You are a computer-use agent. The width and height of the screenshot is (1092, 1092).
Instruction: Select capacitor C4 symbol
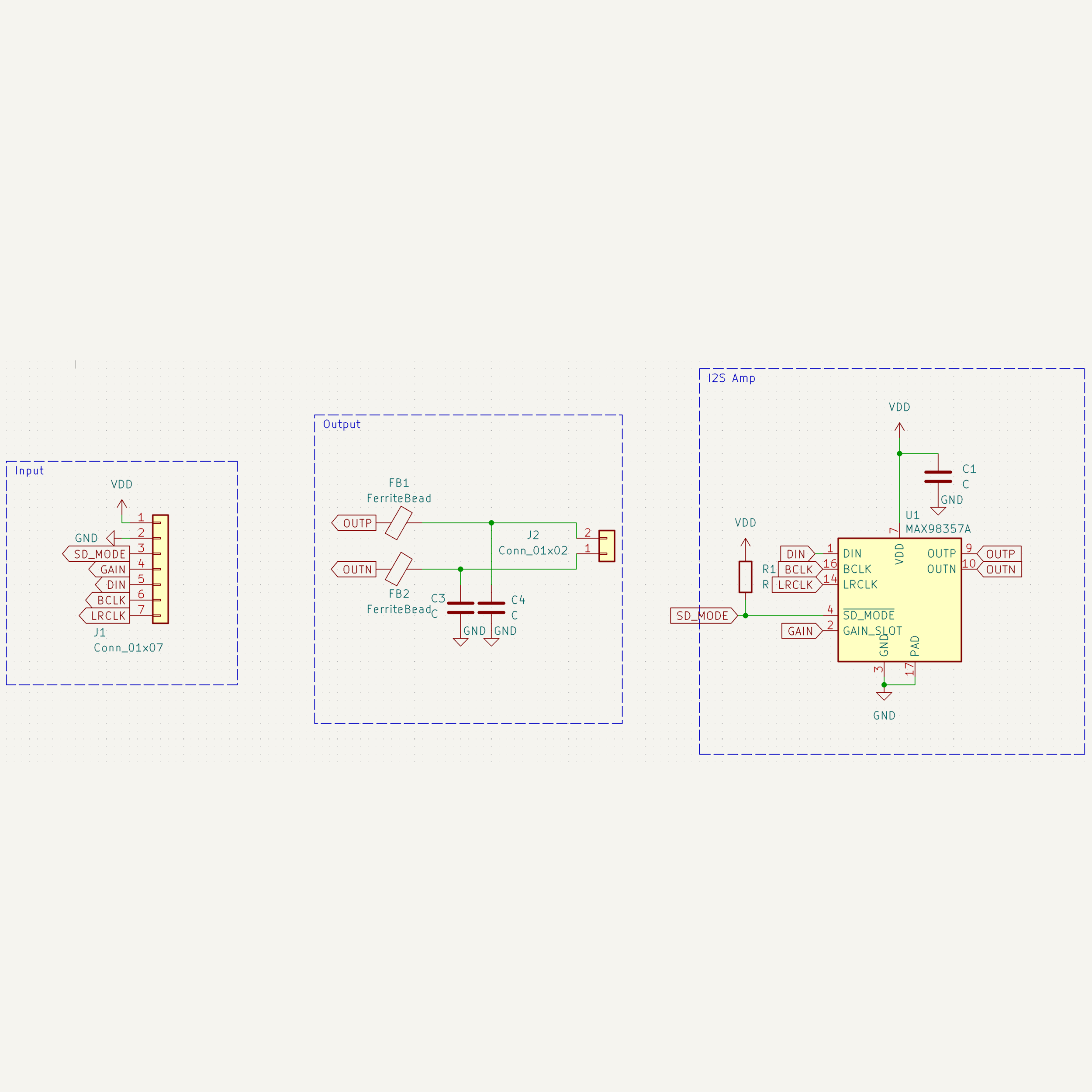491,608
